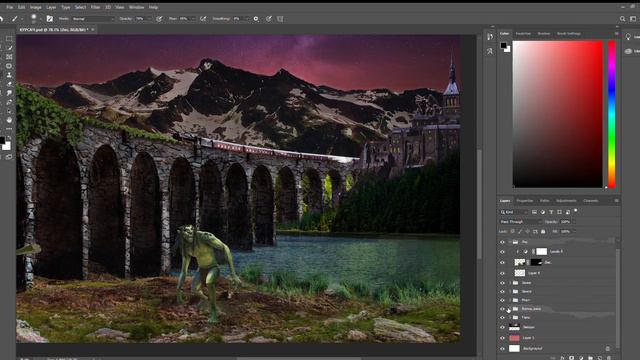This screenshot has width=640, height=360.
Task: Open the Image menu
Action: click(x=36, y=7)
